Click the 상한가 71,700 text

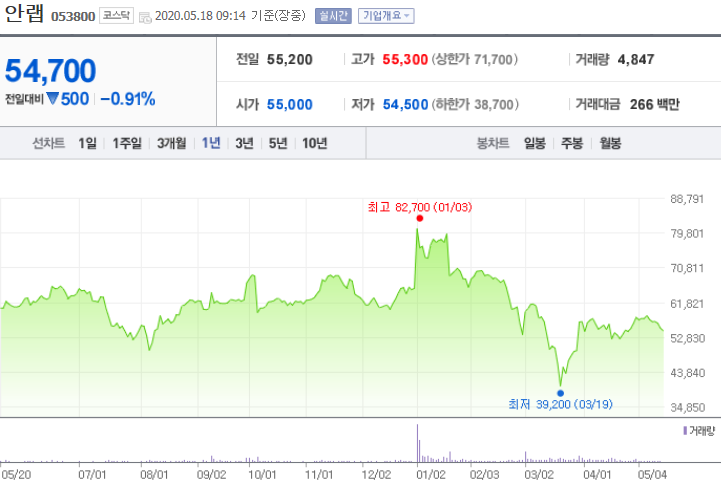(475, 60)
